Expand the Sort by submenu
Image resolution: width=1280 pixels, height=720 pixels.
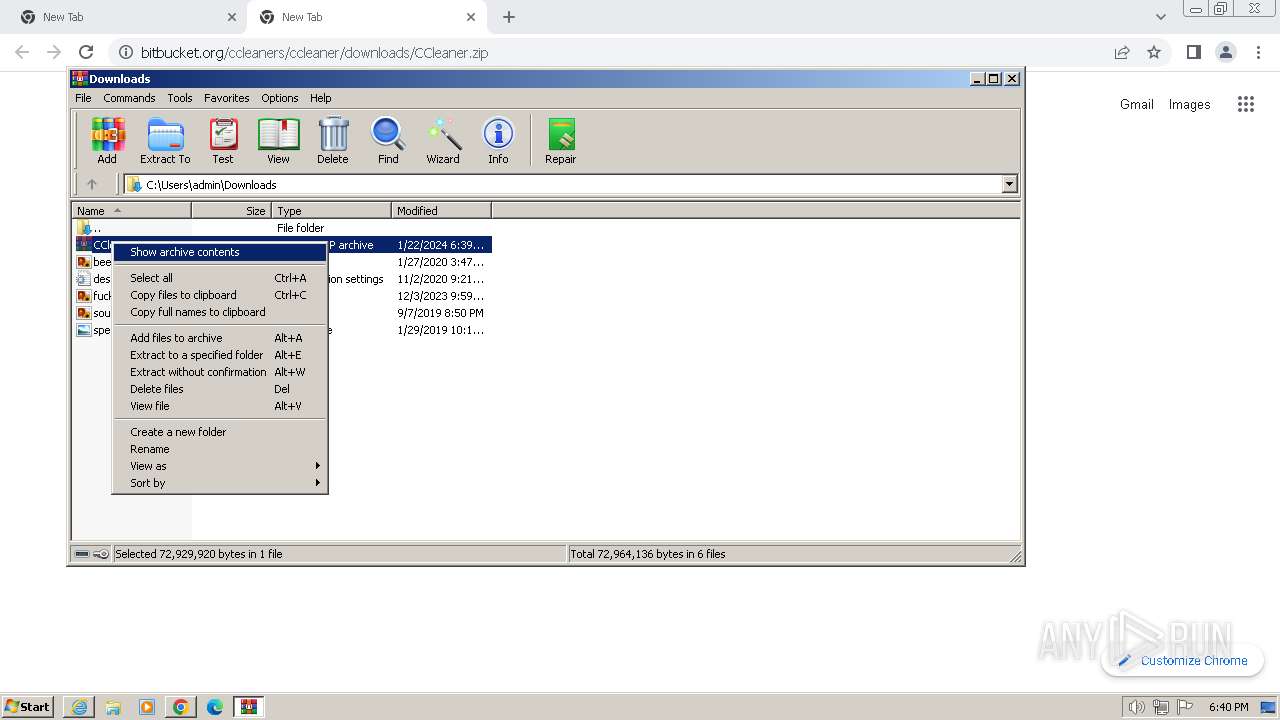220,483
